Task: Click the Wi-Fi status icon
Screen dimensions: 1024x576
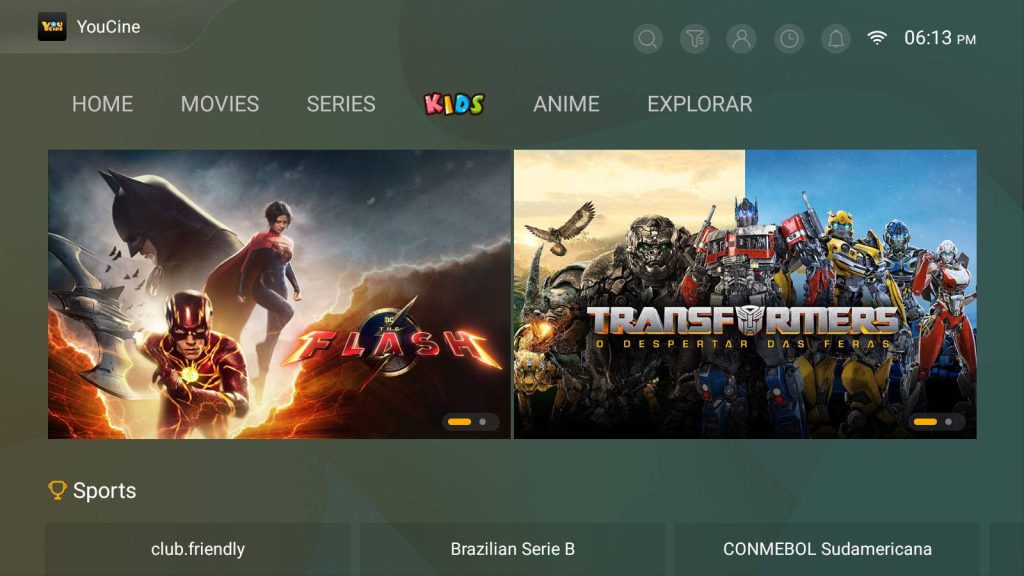Action: [x=877, y=38]
